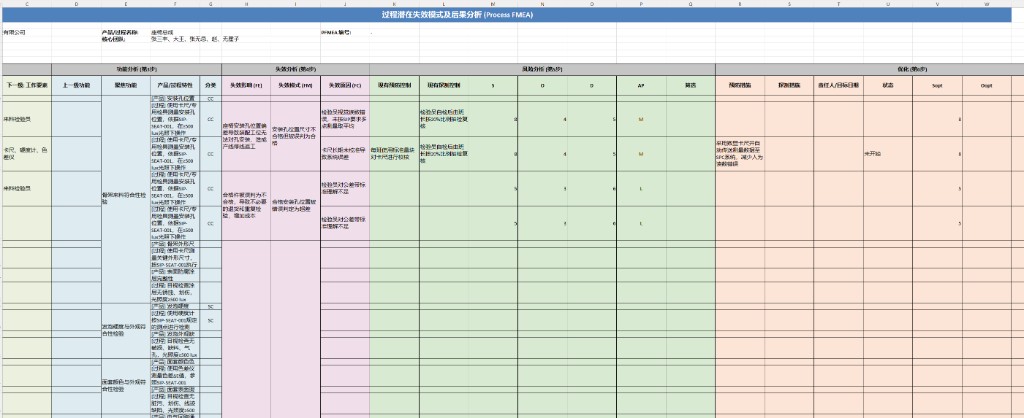Click the '安装孔位置尺寸不合格但被误判为合格' cell
The height and width of the screenshot is (418, 1024).
pos(295,136)
